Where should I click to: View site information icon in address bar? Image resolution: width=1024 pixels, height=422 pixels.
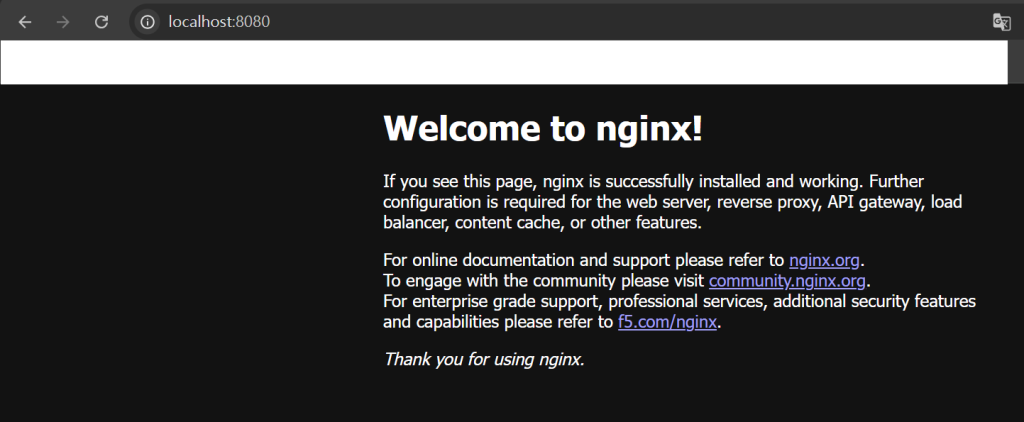[148, 22]
